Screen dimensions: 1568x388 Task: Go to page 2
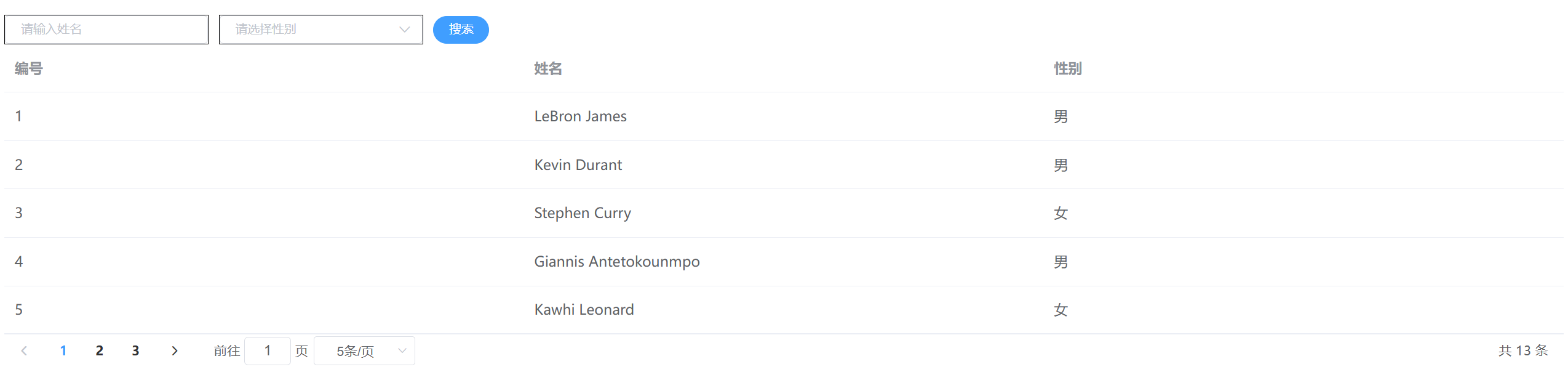click(99, 351)
